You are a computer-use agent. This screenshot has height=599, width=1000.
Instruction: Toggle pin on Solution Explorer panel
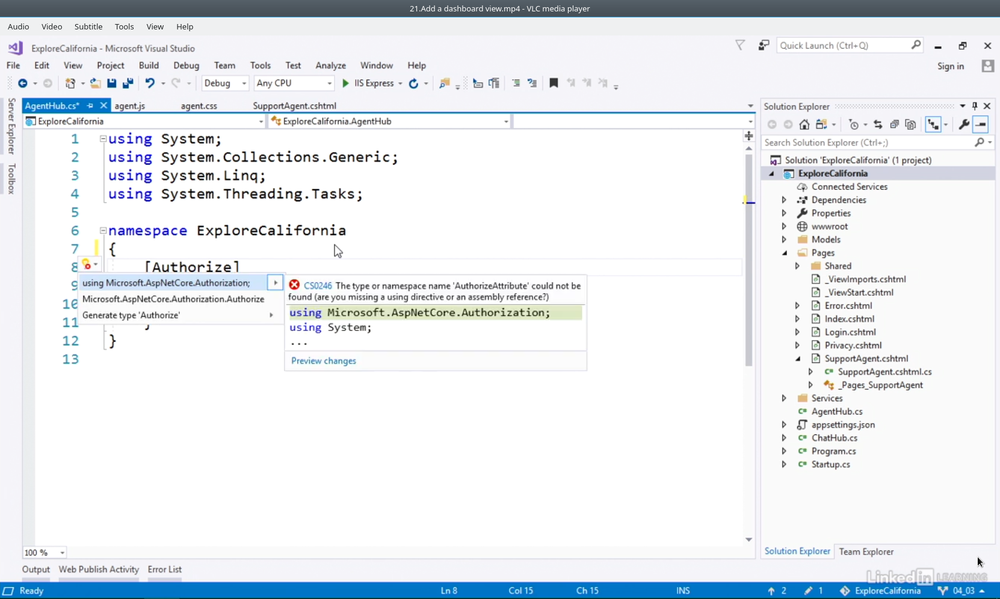(975, 106)
